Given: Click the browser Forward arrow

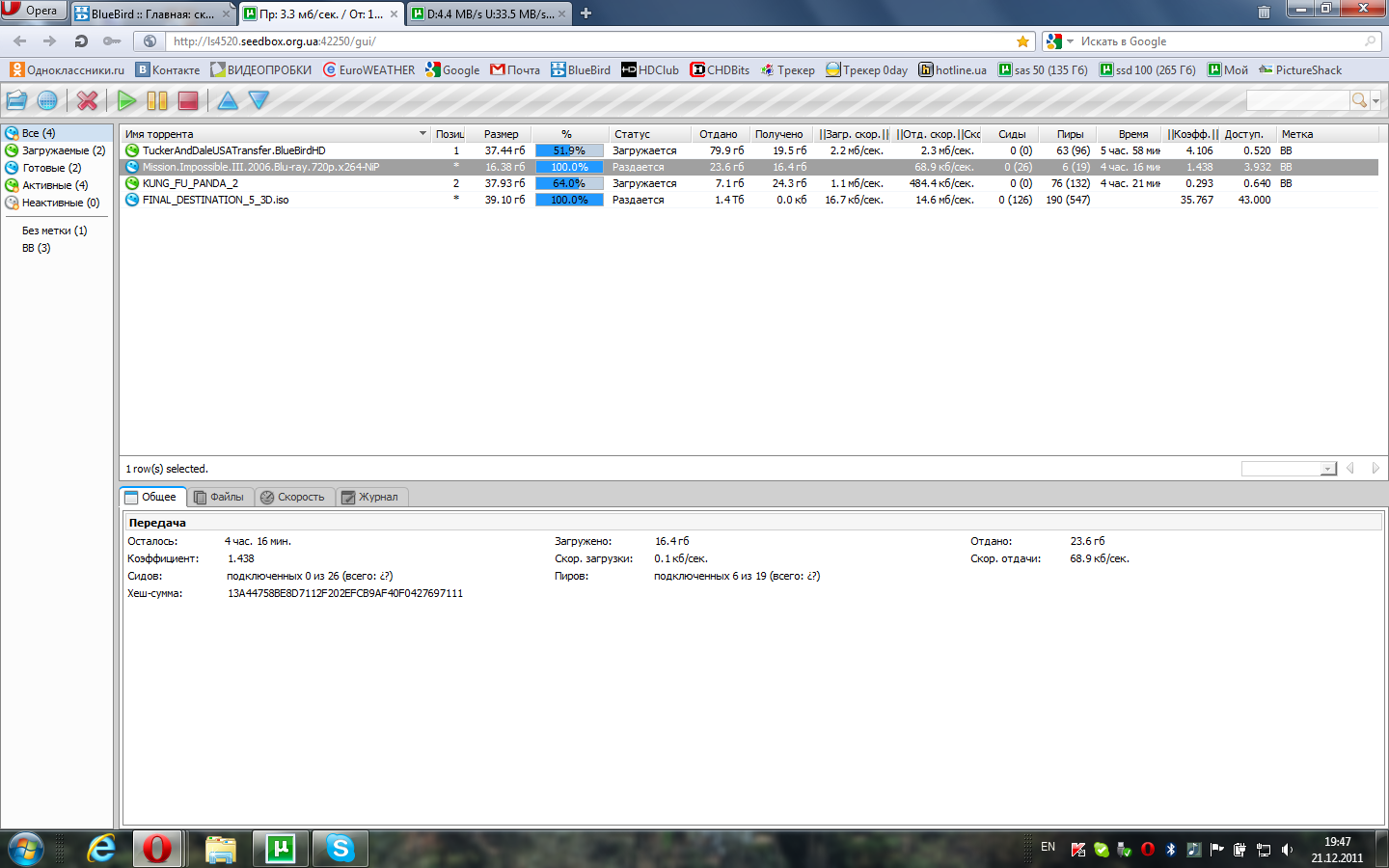Looking at the screenshot, I should [50, 41].
